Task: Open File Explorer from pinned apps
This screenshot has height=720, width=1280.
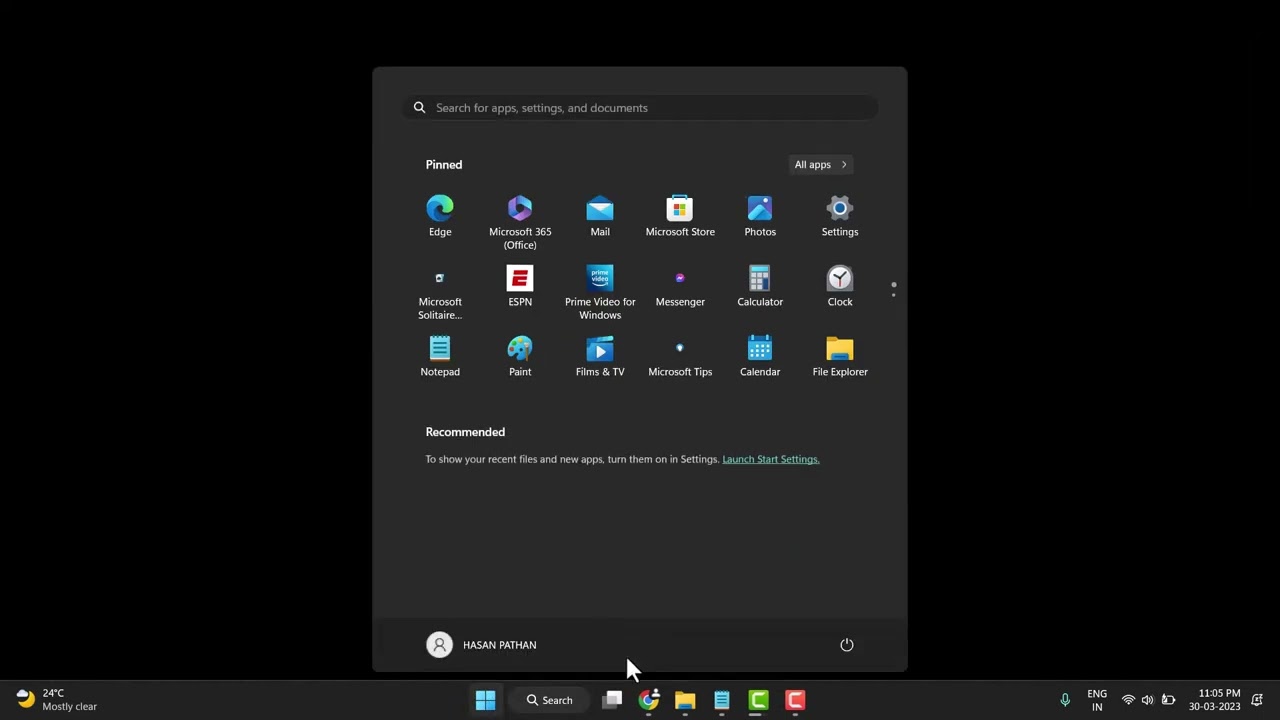Action: [840, 357]
